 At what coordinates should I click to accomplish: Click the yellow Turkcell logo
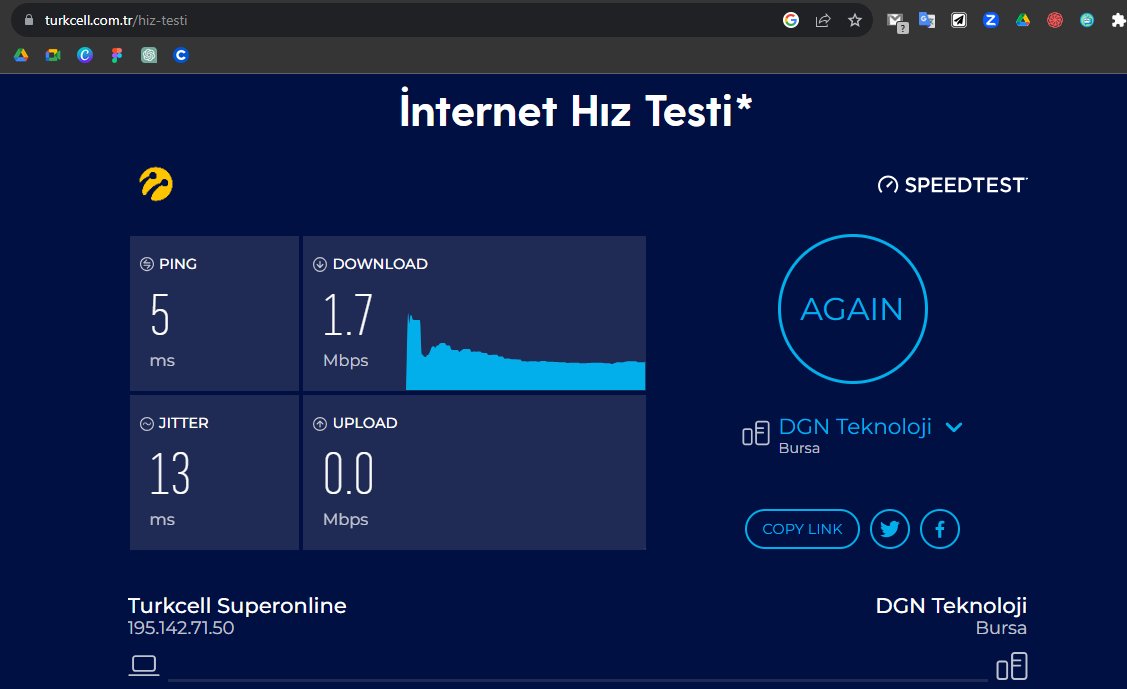[x=156, y=184]
